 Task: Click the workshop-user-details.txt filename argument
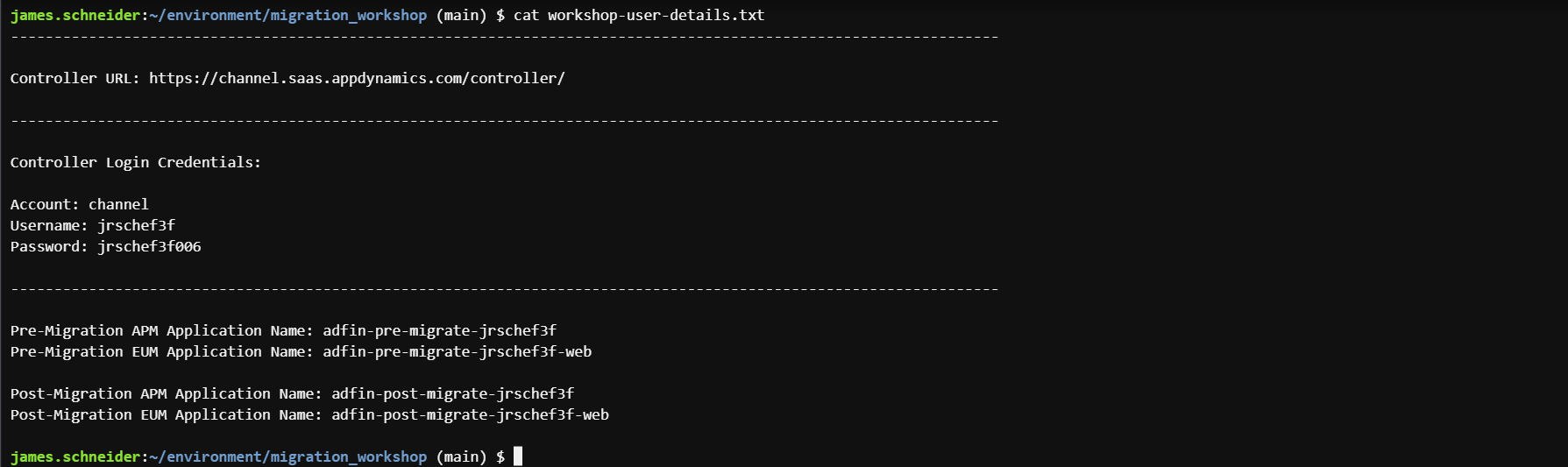[656, 15]
